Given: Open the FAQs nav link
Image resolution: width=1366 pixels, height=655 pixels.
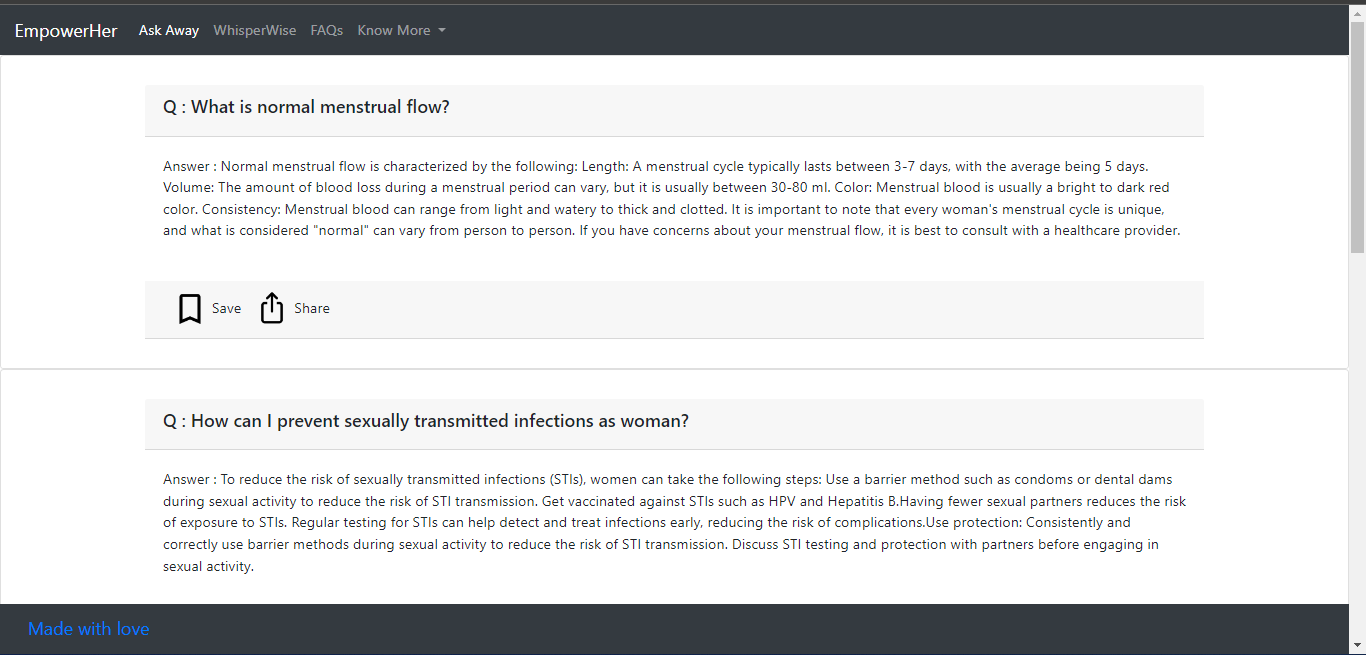Looking at the screenshot, I should tap(327, 31).
